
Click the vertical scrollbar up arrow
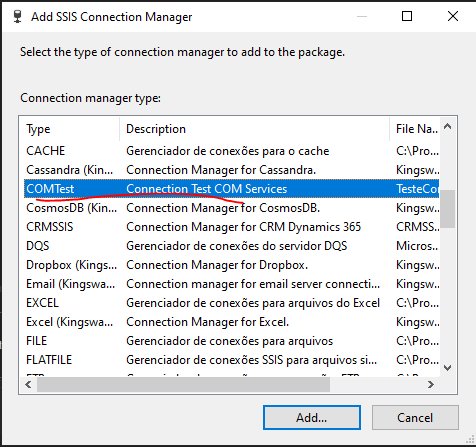tap(448, 126)
